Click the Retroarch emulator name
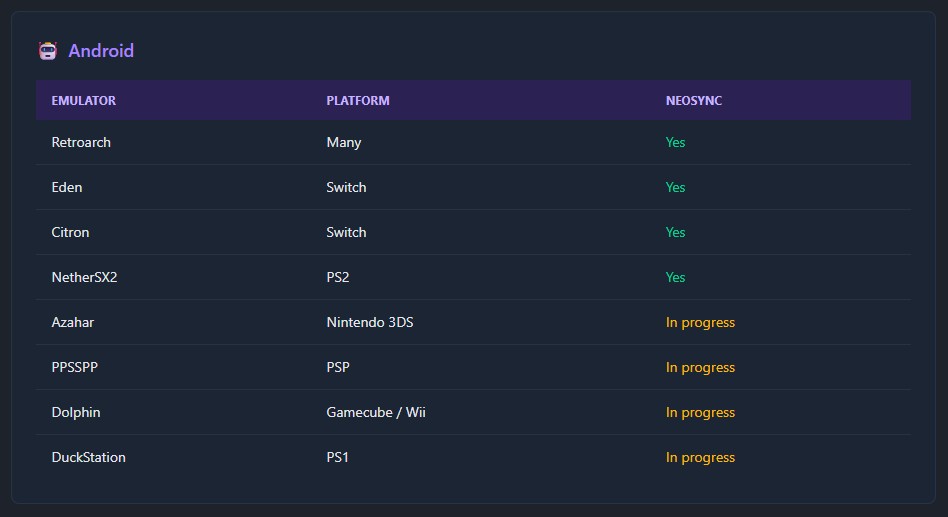This screenshot has width=948, height=517. pos(81,142)
